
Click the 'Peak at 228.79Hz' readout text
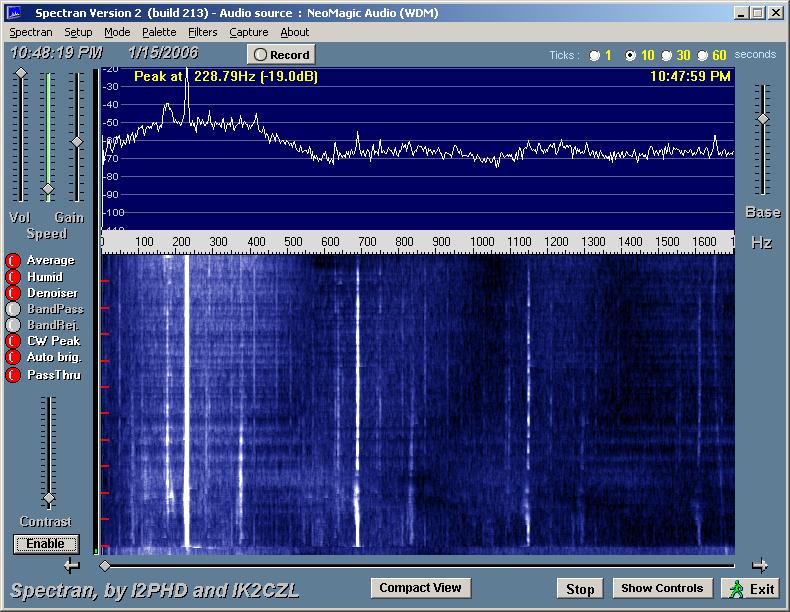(226, 77)
